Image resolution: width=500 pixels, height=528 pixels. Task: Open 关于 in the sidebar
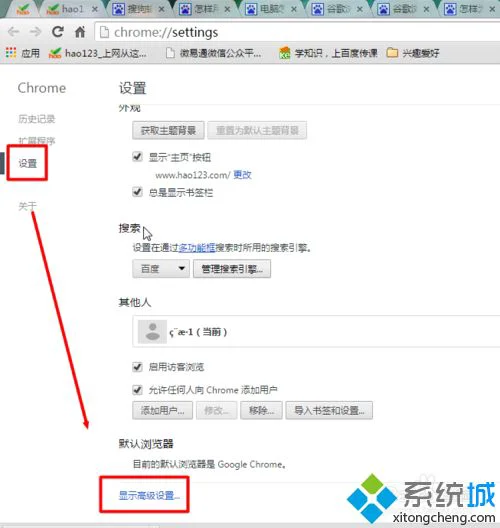click(28, 206)
